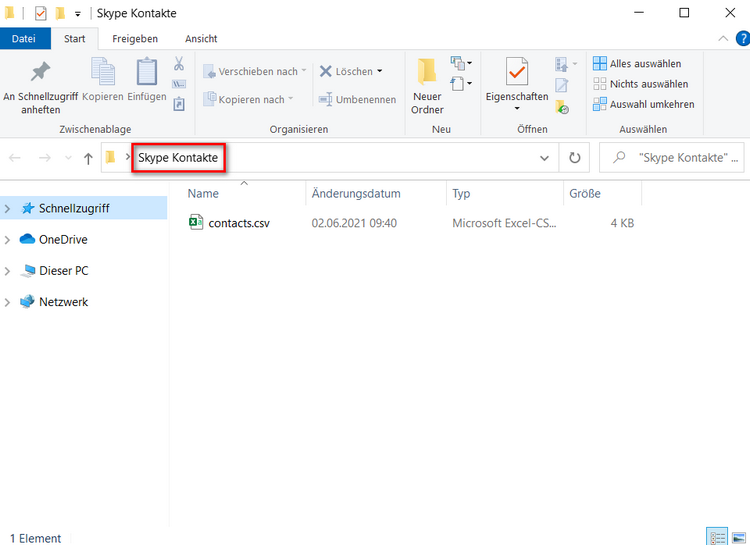Open the address bar history dropdown
750x545 pixels.
[544, 157]
